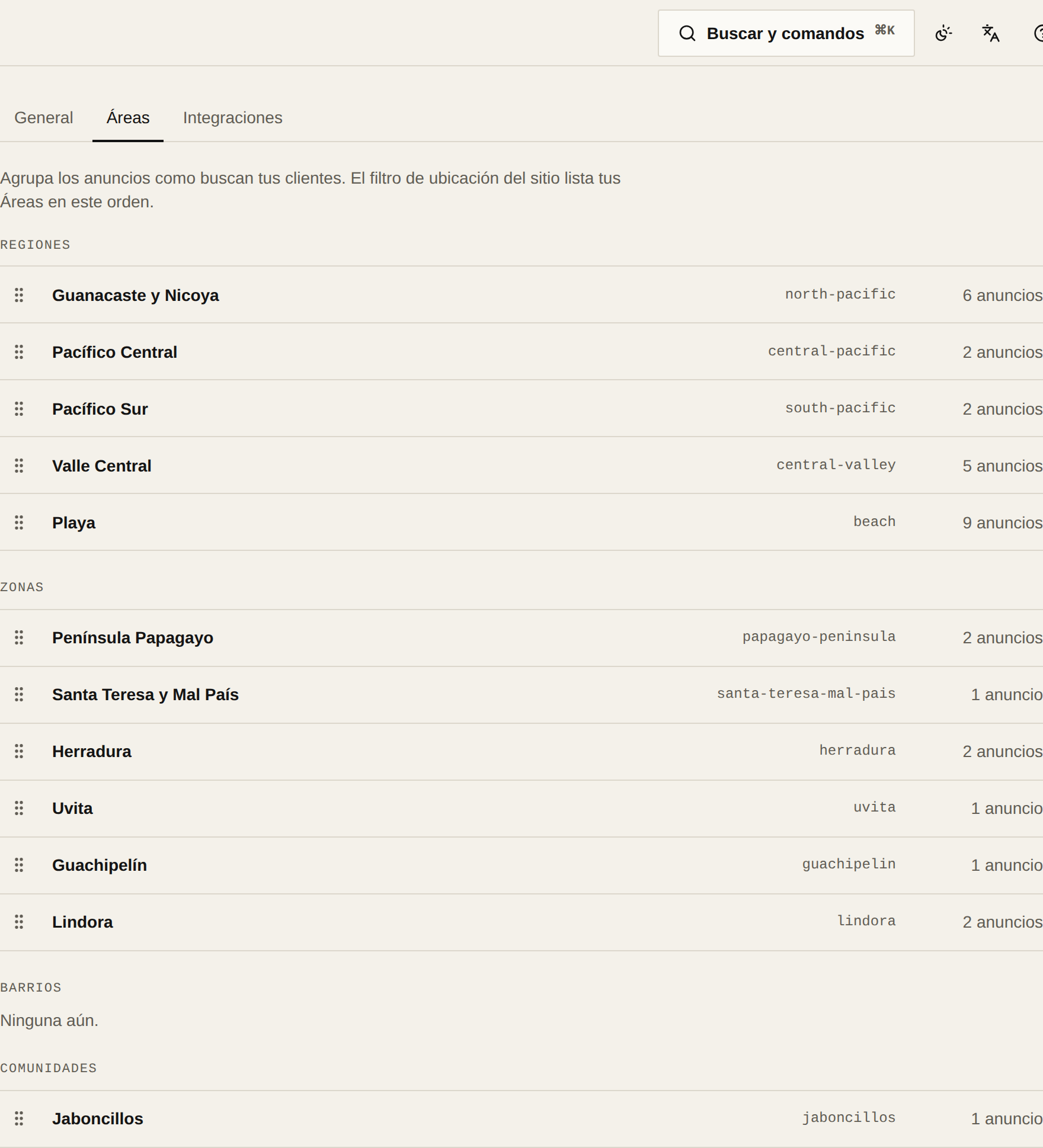1043x1148 pixels.
Task: Open the Guachipelín zone entry
Action: (x=521, y=865)
